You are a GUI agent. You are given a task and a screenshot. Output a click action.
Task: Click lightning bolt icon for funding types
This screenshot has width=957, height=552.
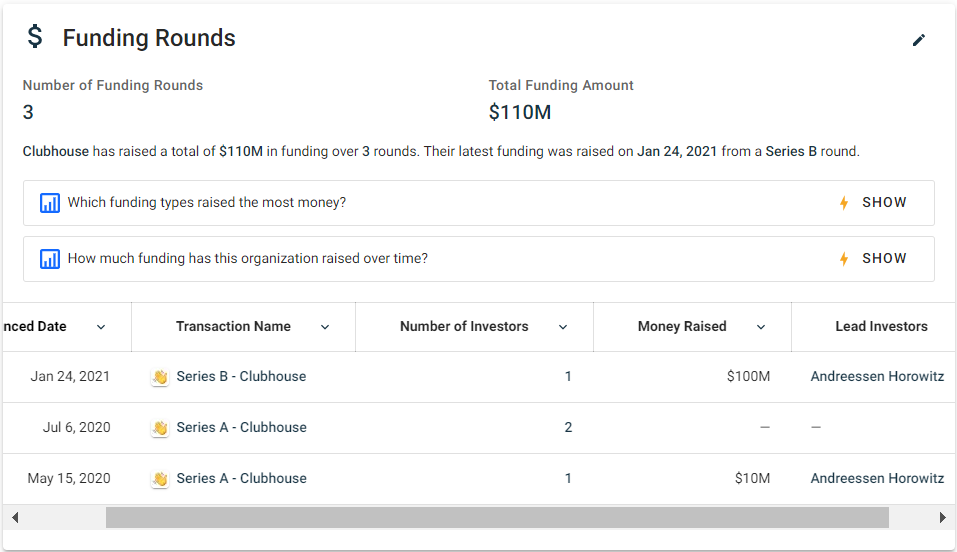click(843, 203)
